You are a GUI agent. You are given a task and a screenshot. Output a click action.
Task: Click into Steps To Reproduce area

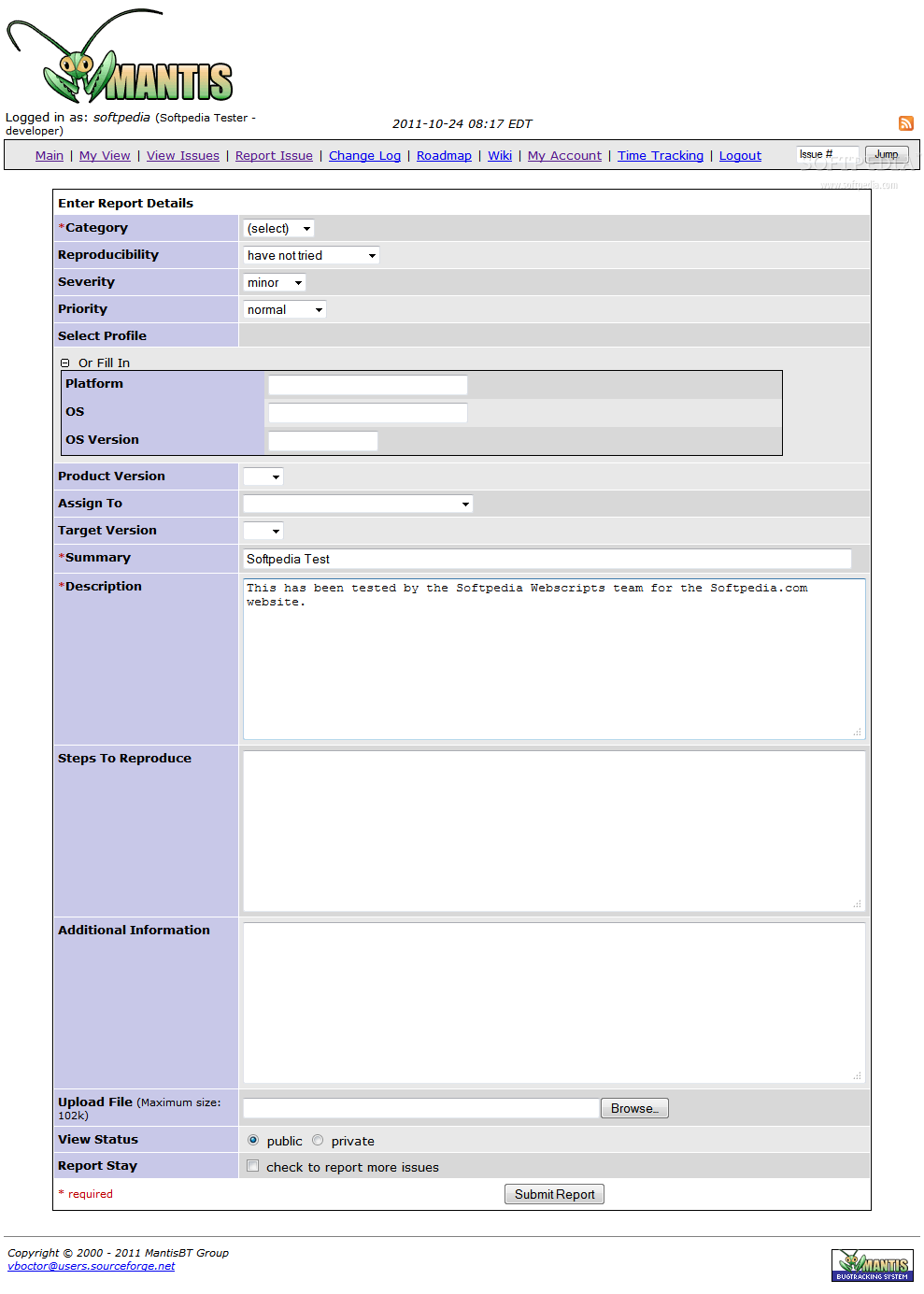coord(554,831)
